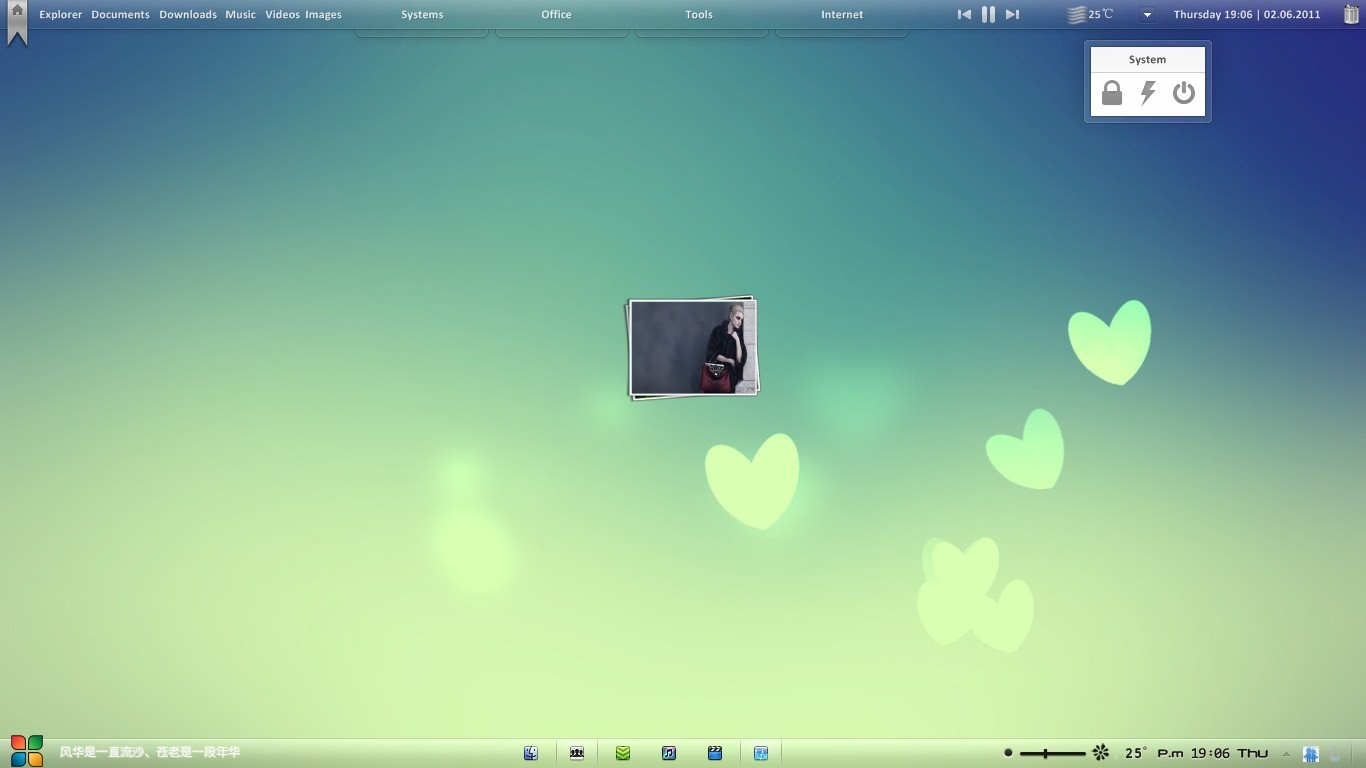Adjust the taskbar volume slider

coord(1052,753)
